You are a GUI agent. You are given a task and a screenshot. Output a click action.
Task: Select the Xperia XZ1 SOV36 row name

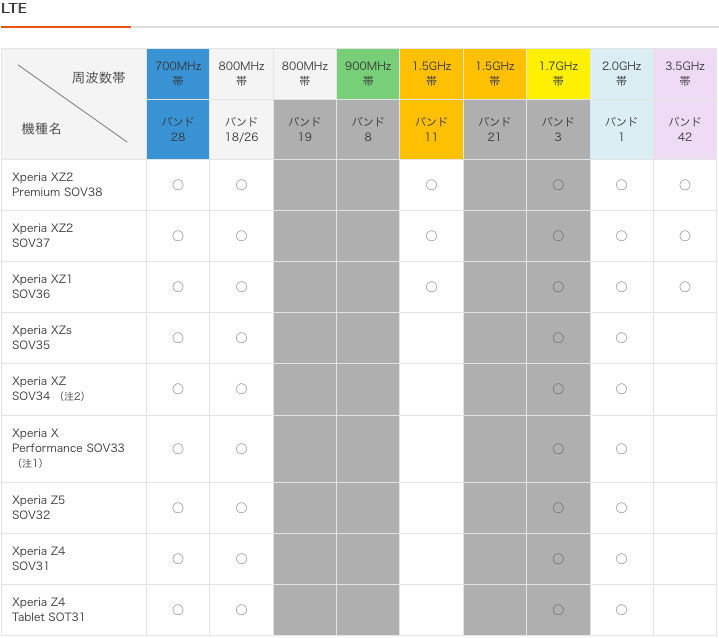click(42, 286)
